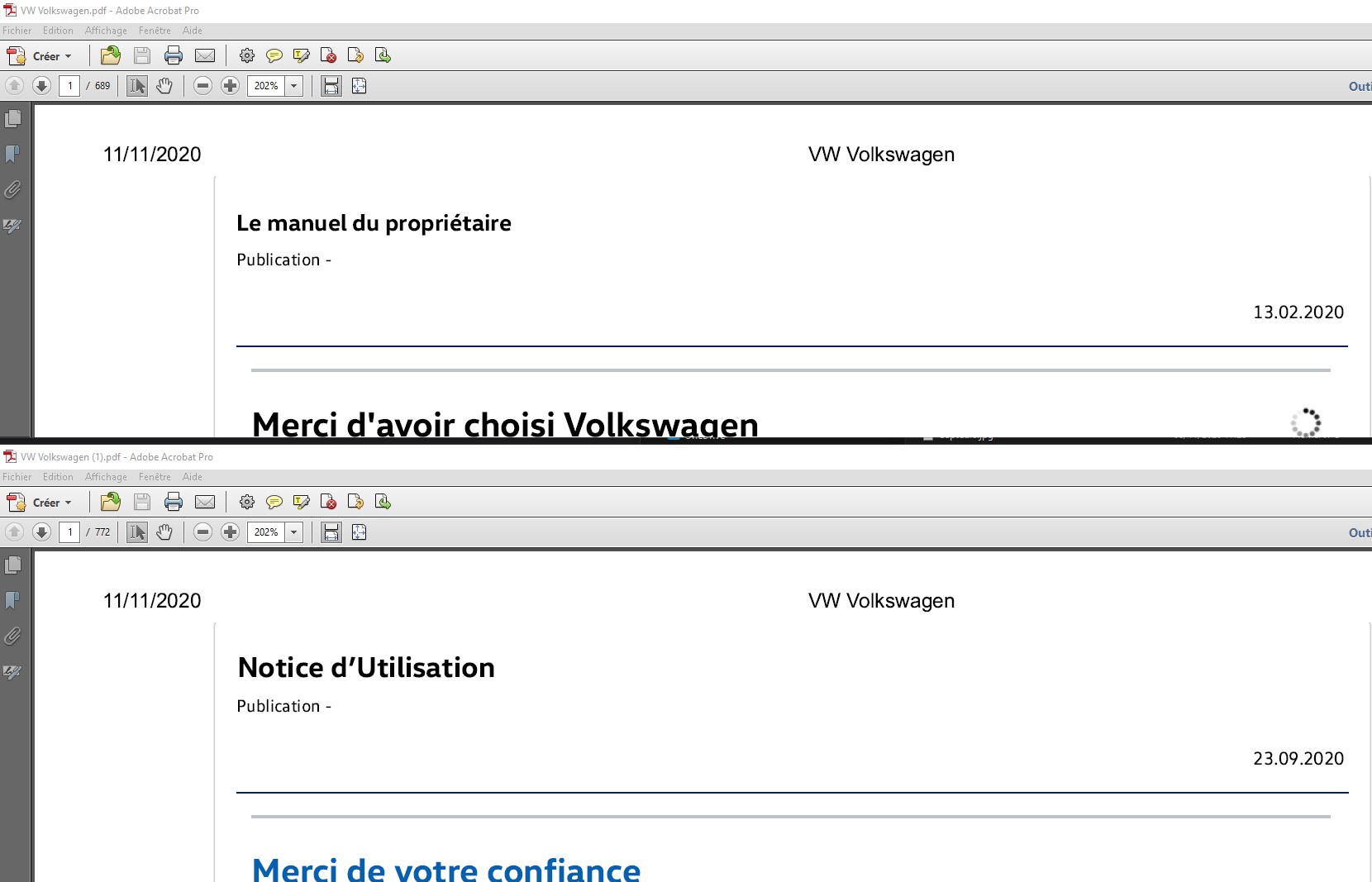1372x882 pixels.
Task: Zoom in with plus button, bottom window
Action: tap(231, 532)
